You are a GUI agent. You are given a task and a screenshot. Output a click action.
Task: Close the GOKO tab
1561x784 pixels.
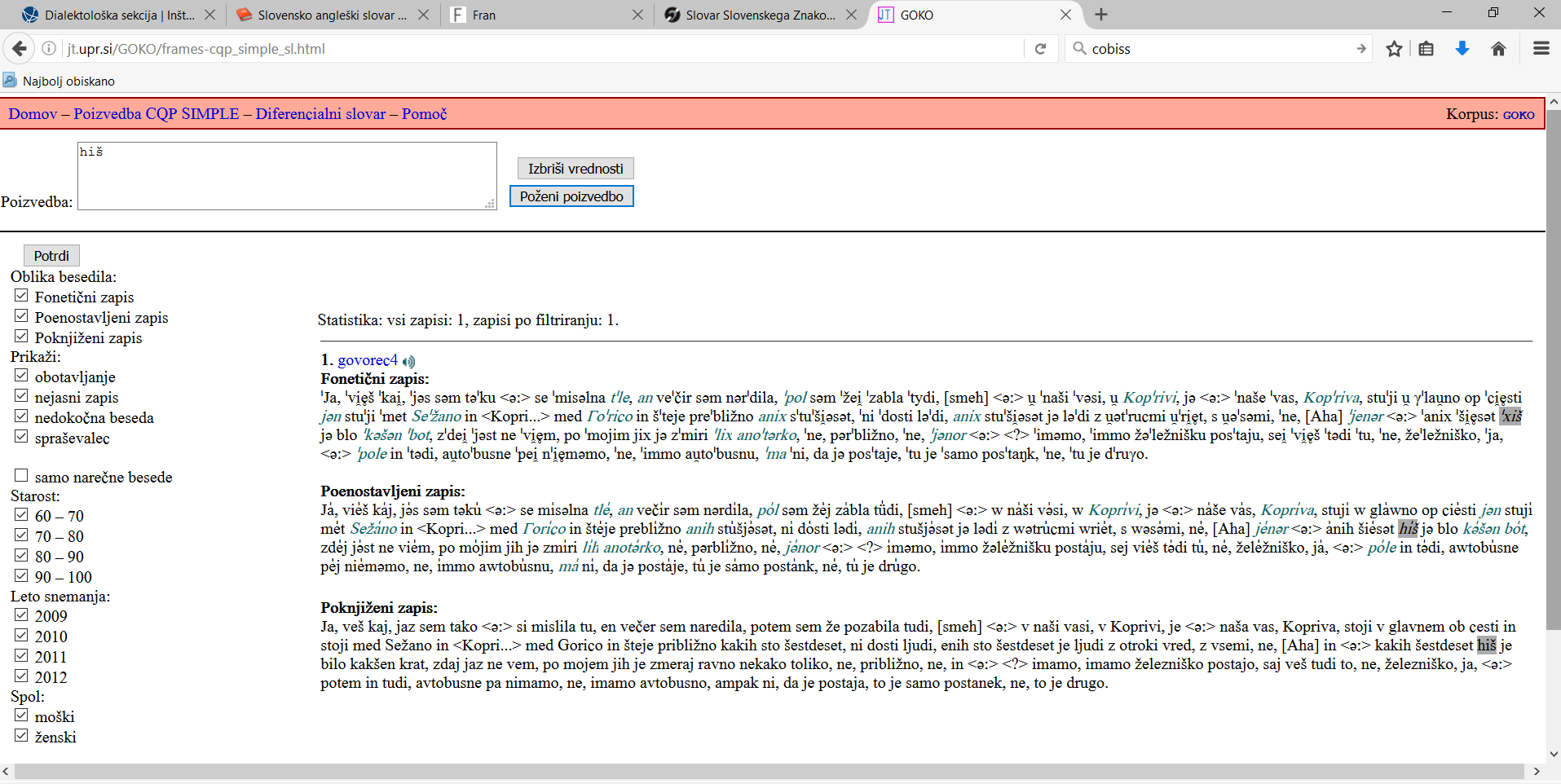[x=1065, y=15]
